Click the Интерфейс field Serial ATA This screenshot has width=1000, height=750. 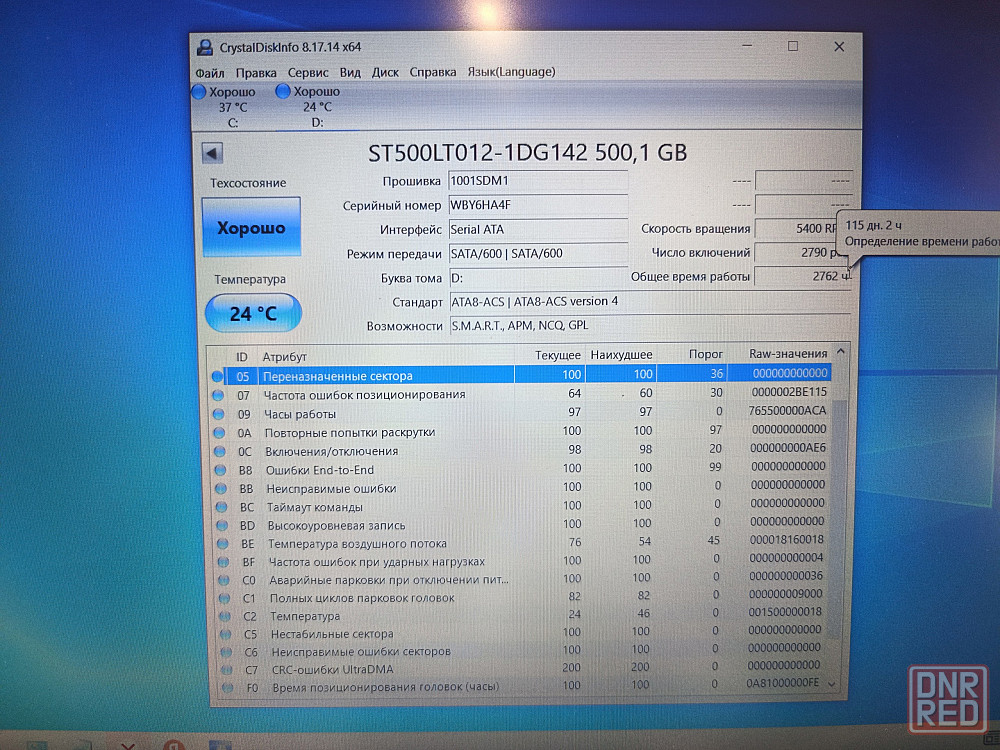click(x=538, y=230)
